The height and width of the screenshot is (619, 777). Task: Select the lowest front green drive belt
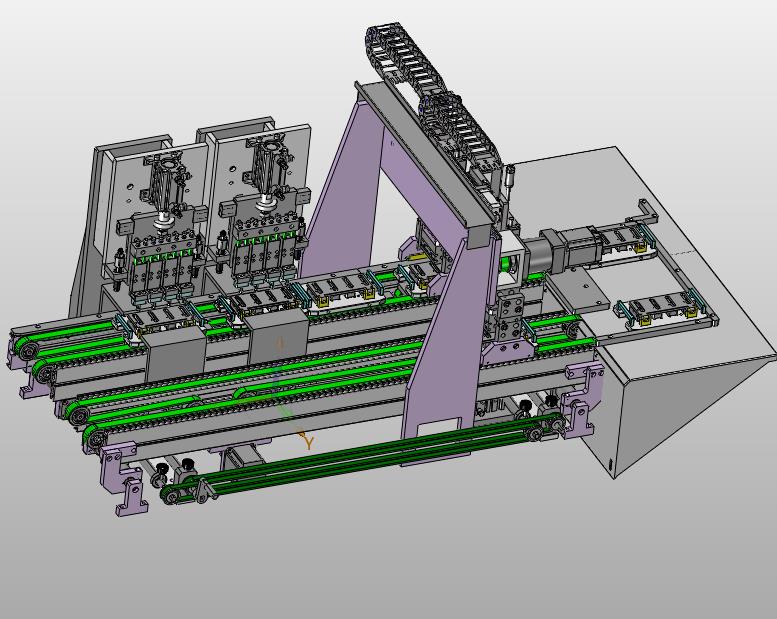(x=362, y=458)
